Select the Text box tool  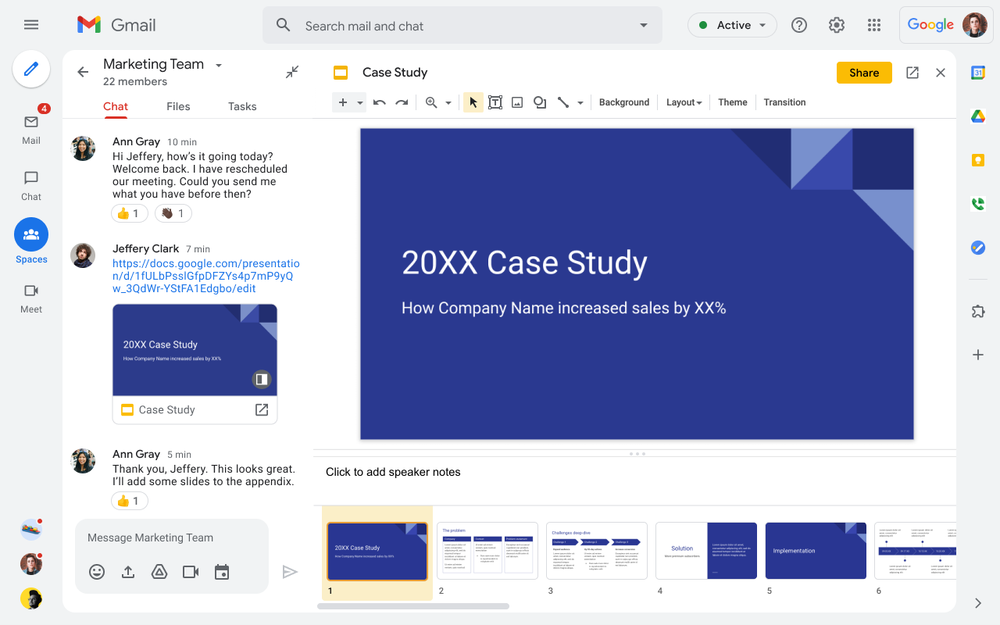(495, 102)
